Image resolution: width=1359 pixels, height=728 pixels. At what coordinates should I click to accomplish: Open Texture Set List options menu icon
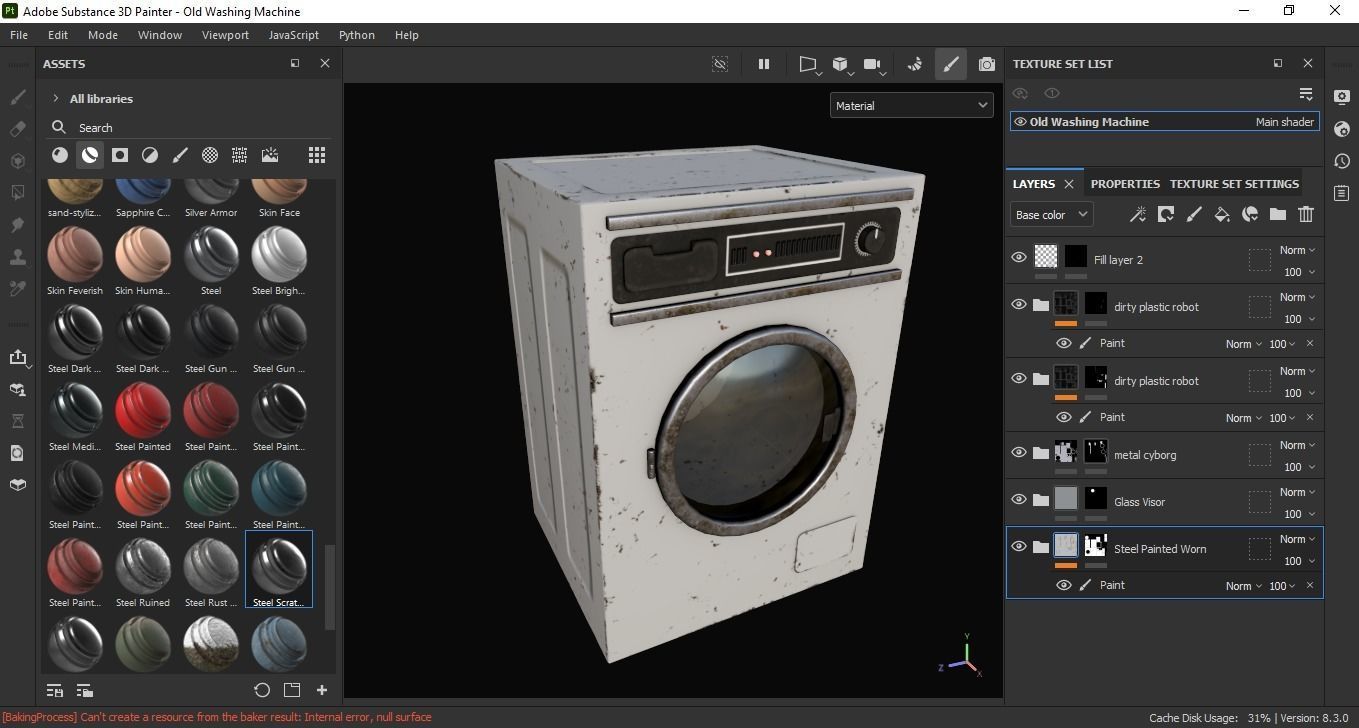(x=1306, y=94)
